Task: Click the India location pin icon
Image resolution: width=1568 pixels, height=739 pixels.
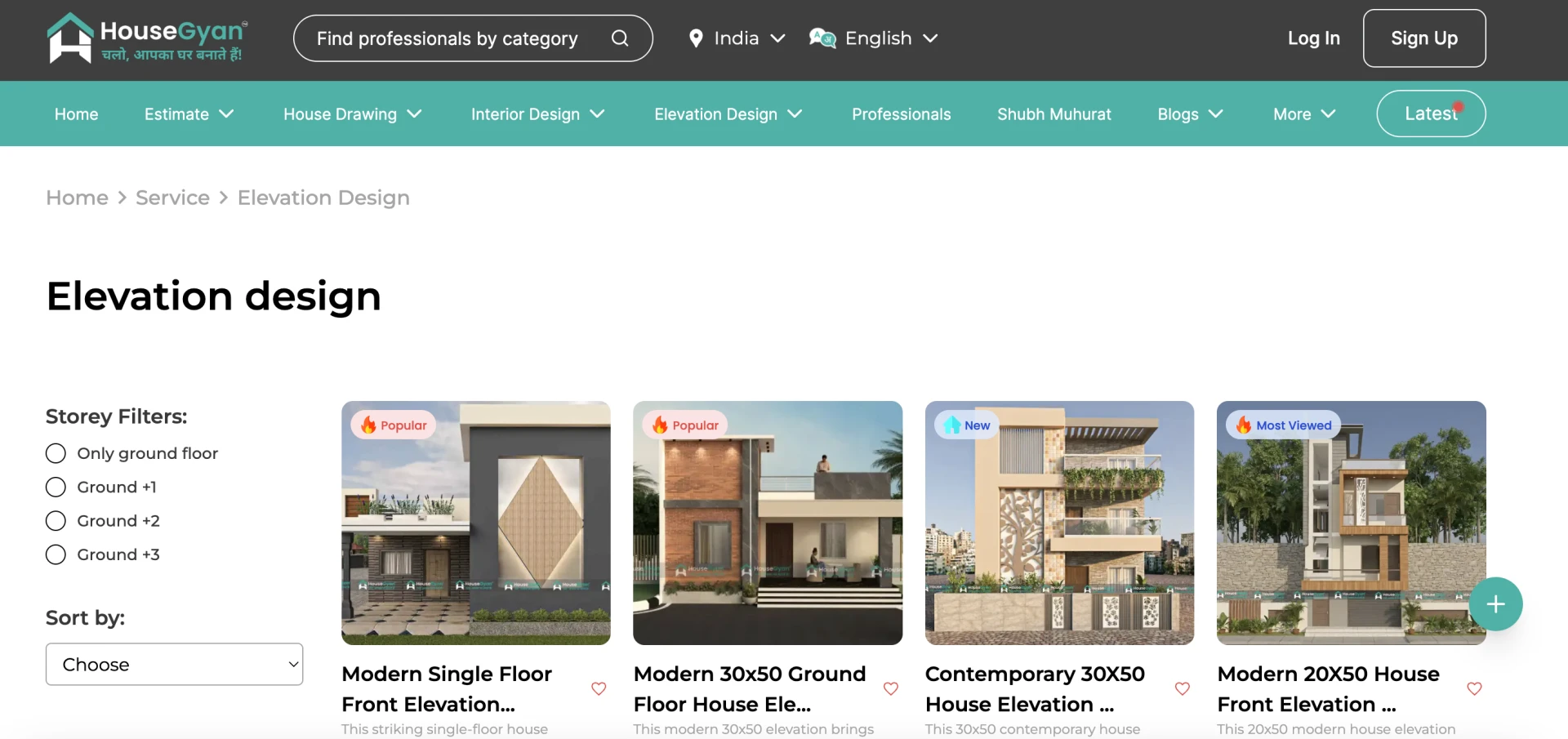Action: [x=696, y=38]
